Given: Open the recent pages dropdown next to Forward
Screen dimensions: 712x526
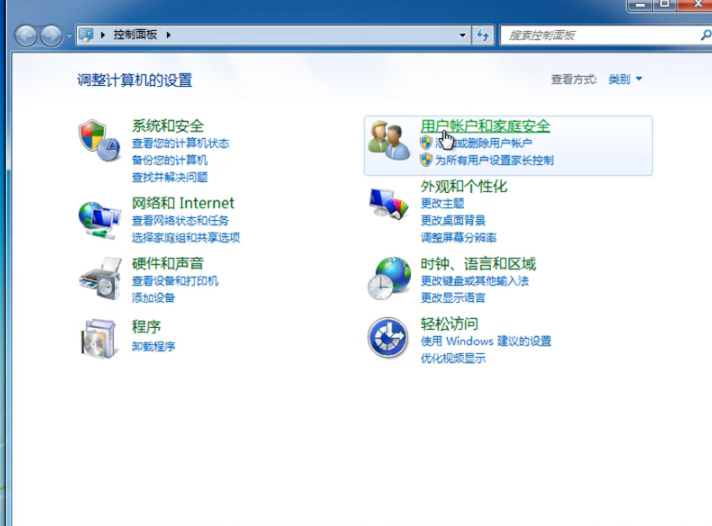Looking at the screenshot, I should point(69,36).
